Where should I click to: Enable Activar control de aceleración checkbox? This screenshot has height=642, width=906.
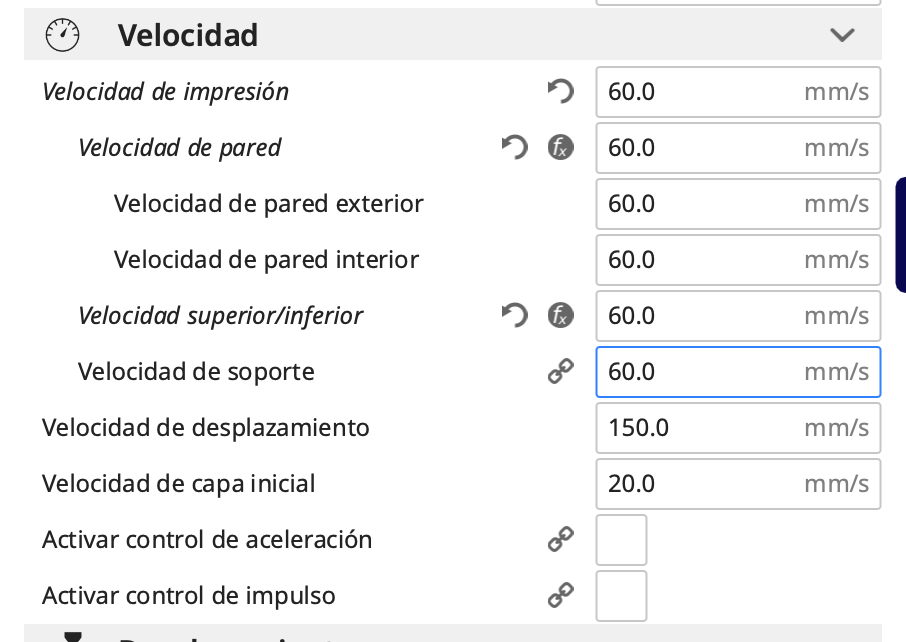pyautogui.click(x=621, y=540)
